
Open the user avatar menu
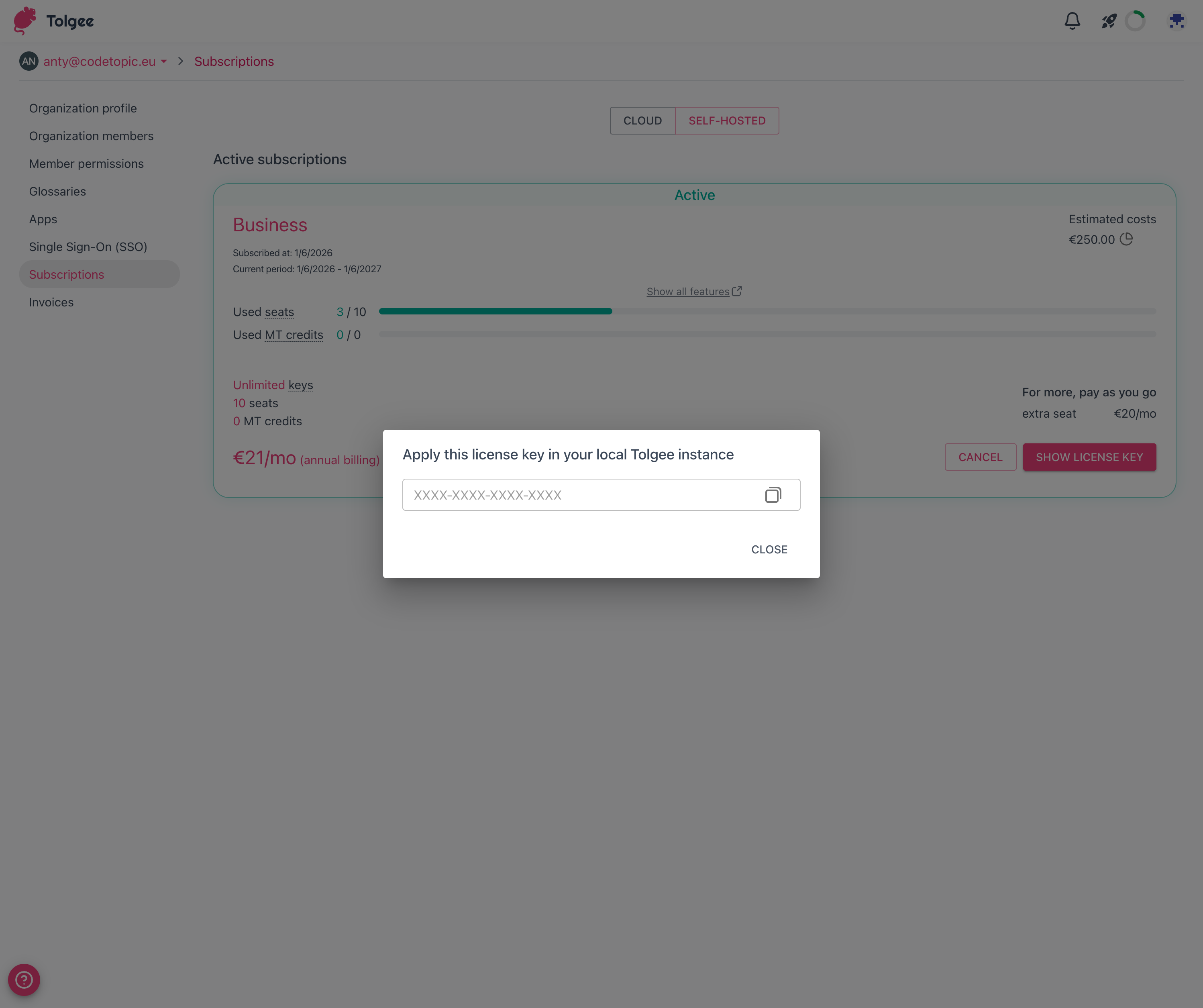[1176, 21]
